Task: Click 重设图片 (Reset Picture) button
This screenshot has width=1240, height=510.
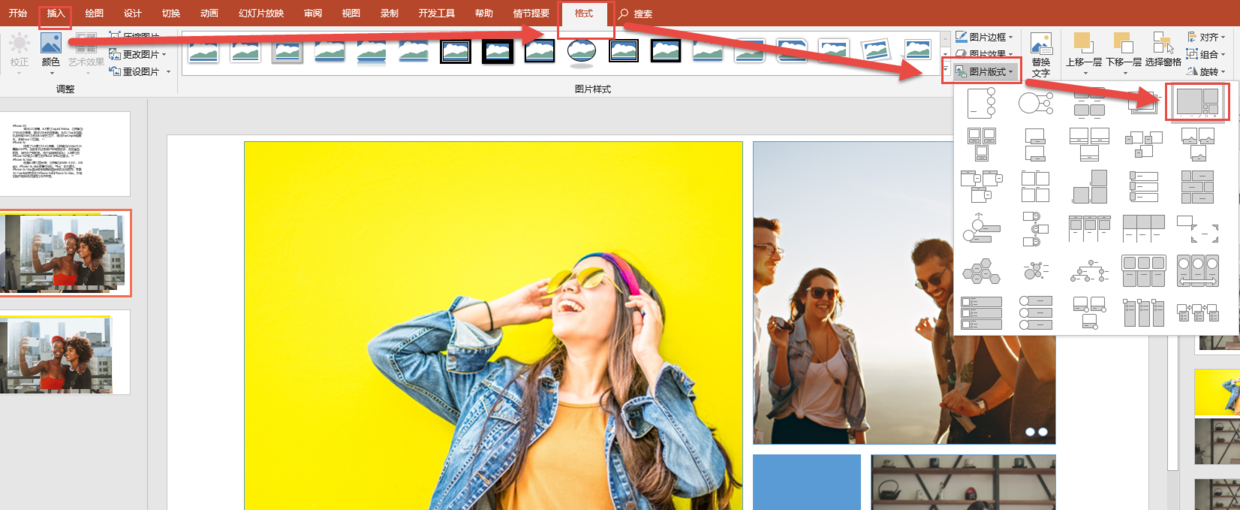Action: coord(140,72)
